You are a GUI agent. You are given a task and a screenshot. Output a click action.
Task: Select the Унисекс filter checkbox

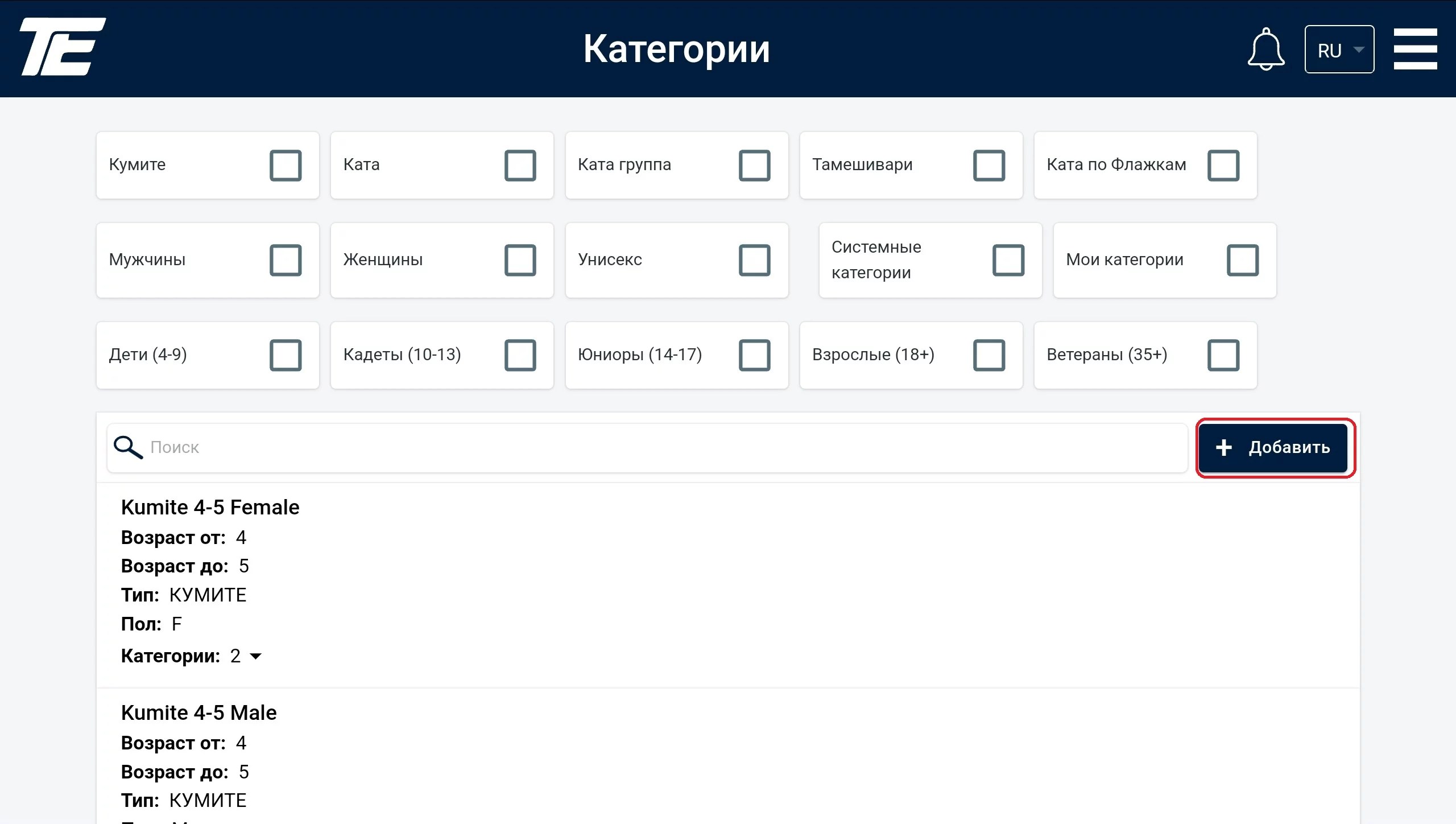[755, 260]
